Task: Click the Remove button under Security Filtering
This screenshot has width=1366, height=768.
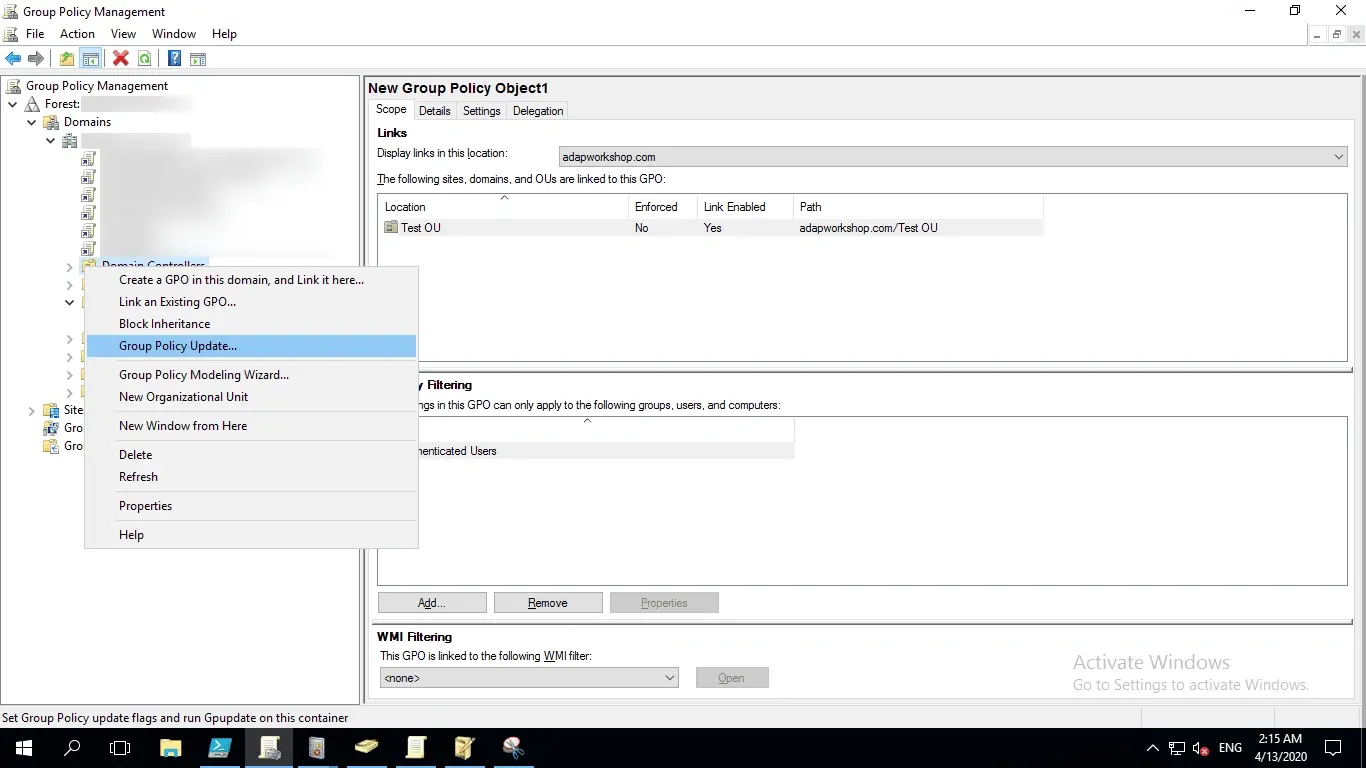Action: pyautogui.click(x=548, y=603)
